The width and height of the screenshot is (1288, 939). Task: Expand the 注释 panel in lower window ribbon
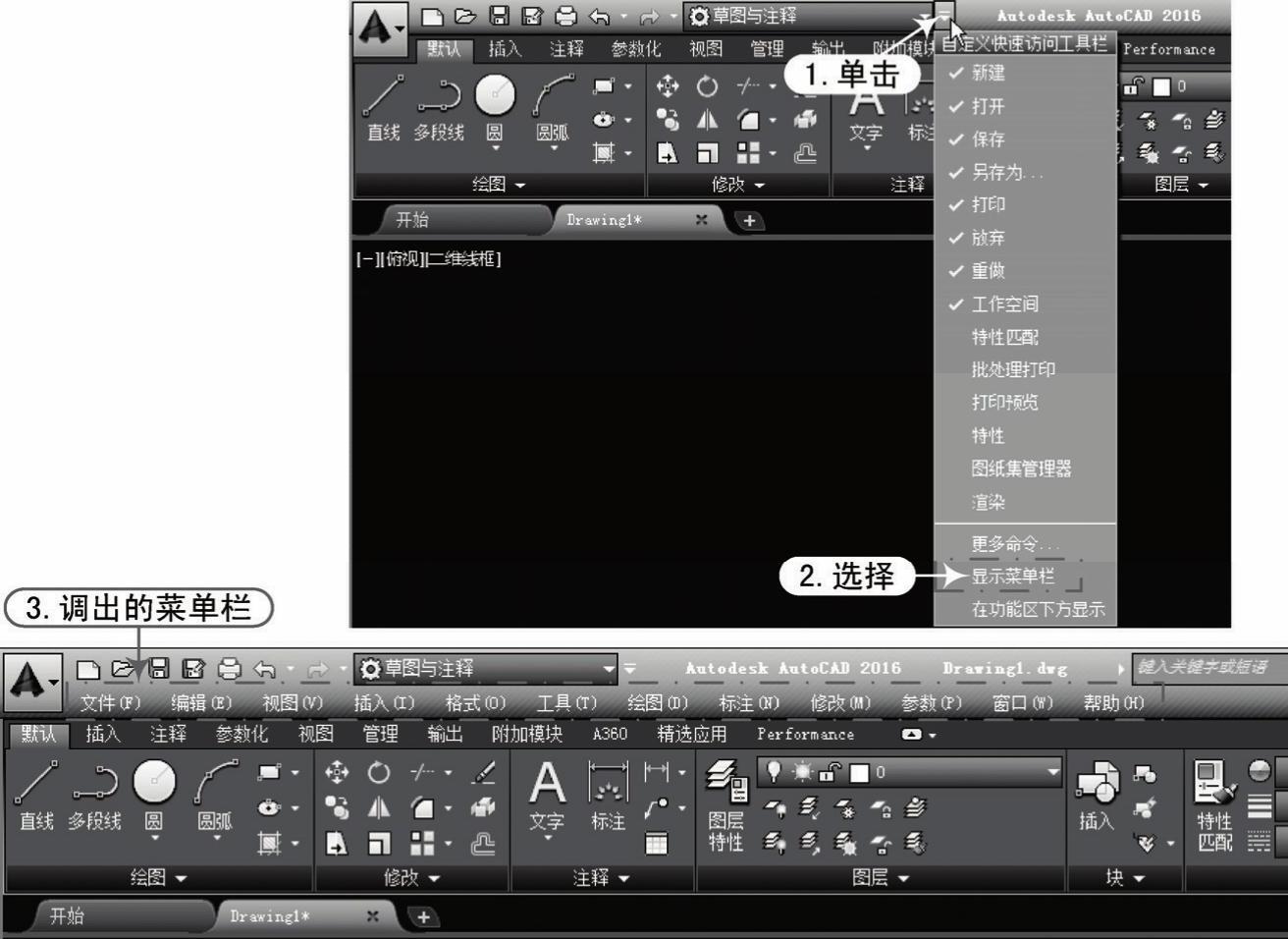click(x=602, y=877)
